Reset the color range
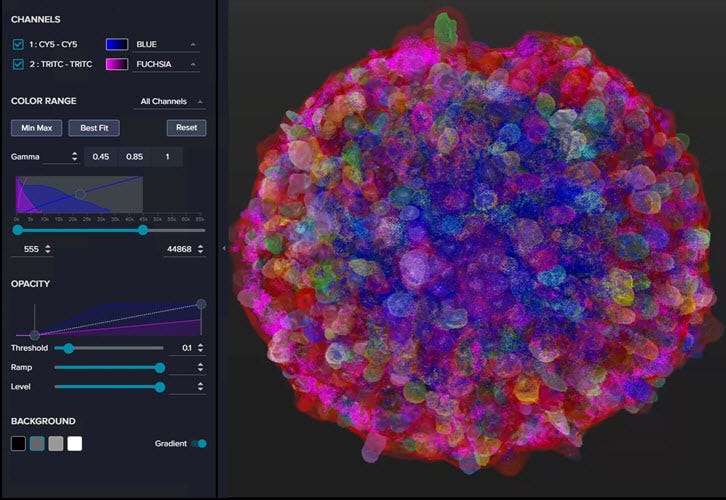This screenshot has width=726, height=500. click(186, 128)
